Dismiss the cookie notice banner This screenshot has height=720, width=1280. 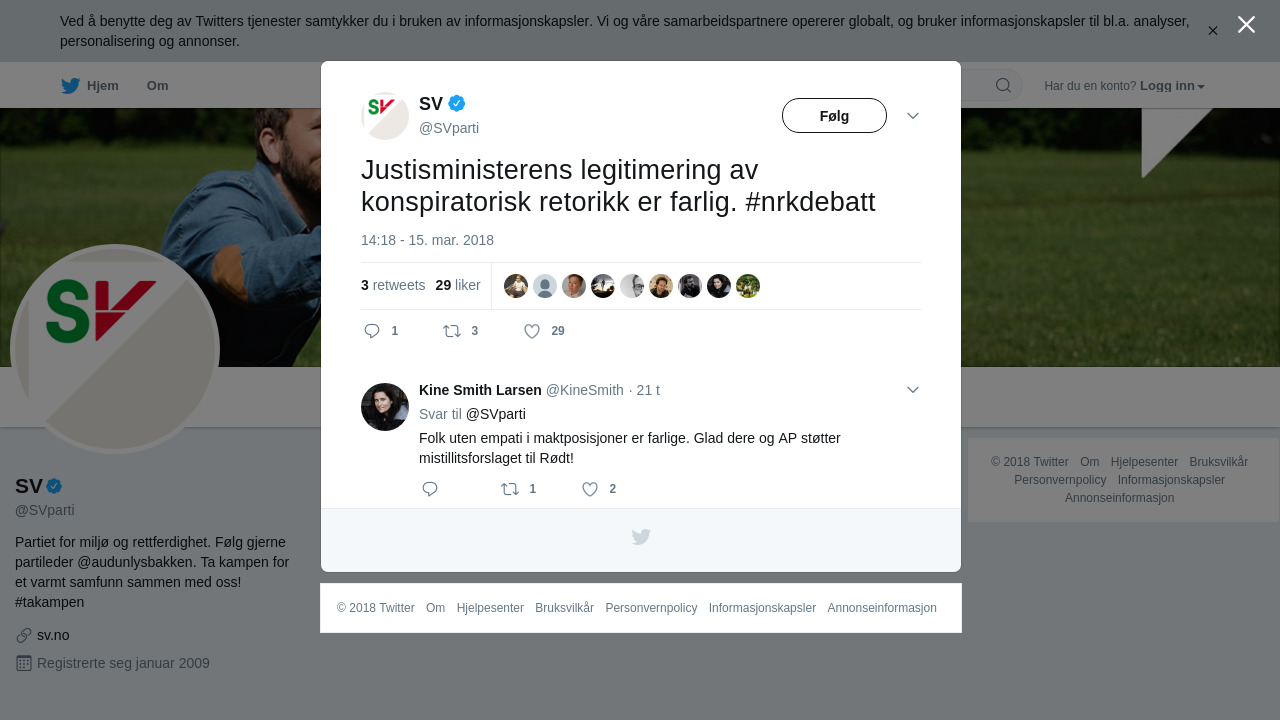tap(1212, 31)
